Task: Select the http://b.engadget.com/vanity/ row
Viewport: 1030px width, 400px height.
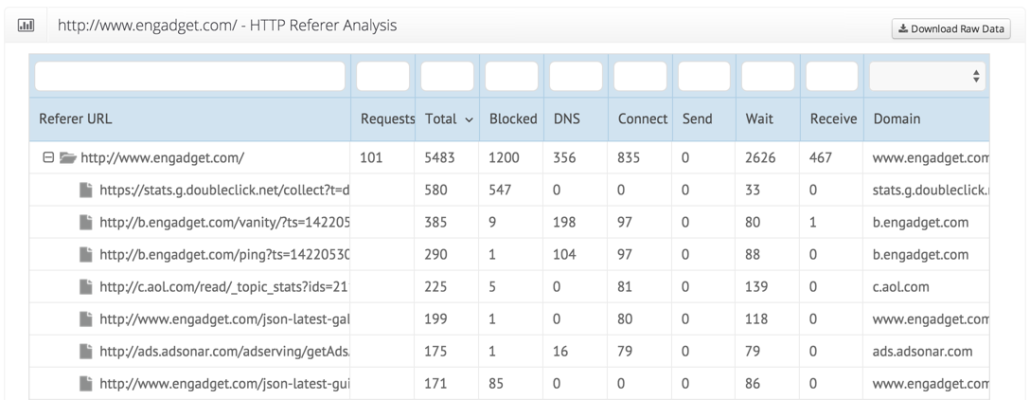Action: (x=509, y=223)
